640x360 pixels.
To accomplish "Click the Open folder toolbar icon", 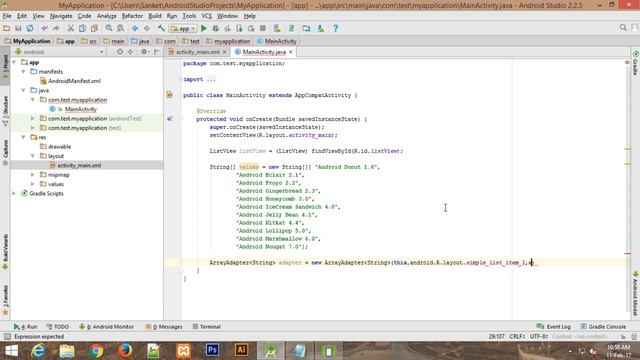I will [7, 28].
